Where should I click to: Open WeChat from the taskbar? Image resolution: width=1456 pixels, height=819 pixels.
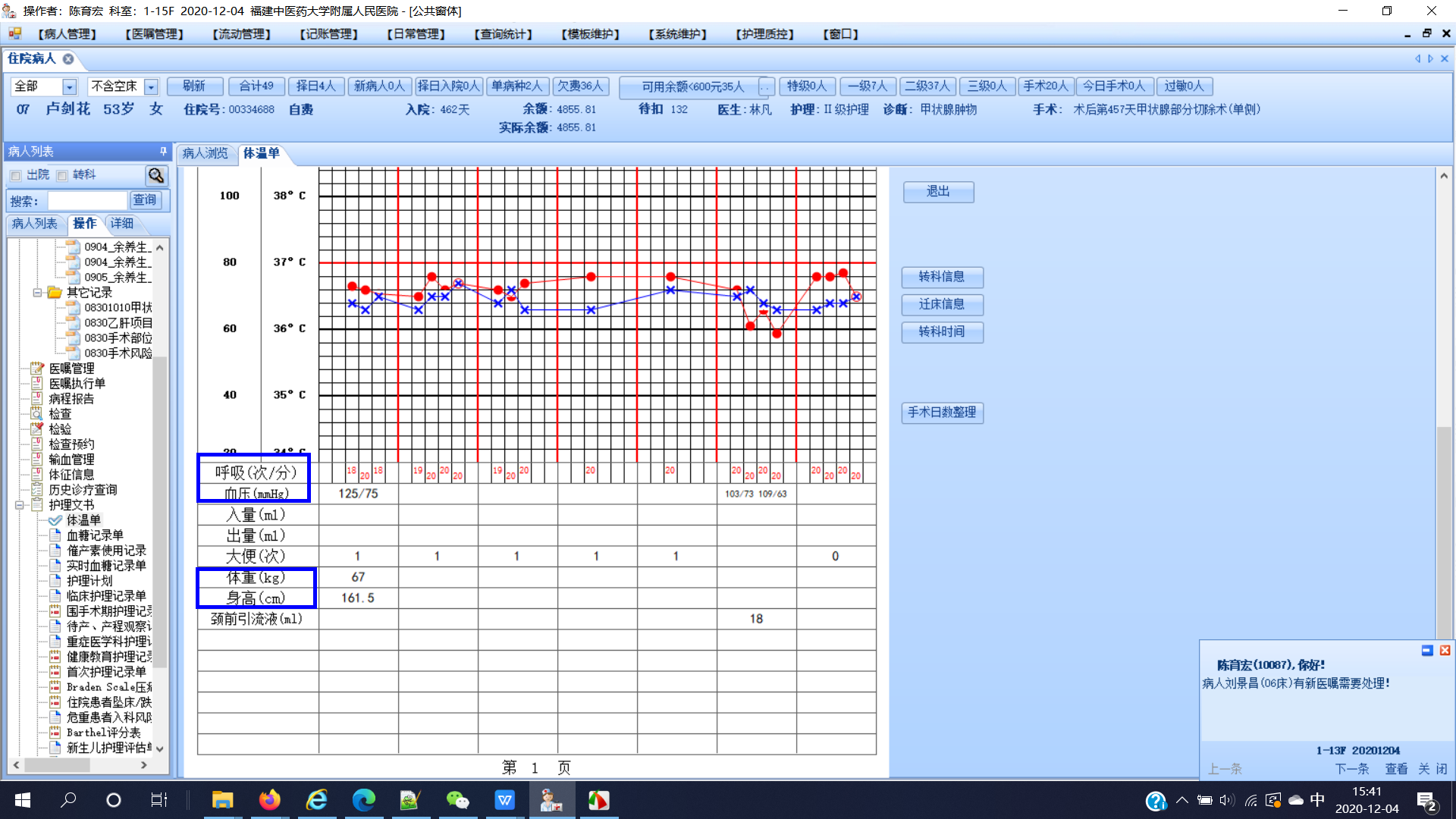tap(457, 800)
